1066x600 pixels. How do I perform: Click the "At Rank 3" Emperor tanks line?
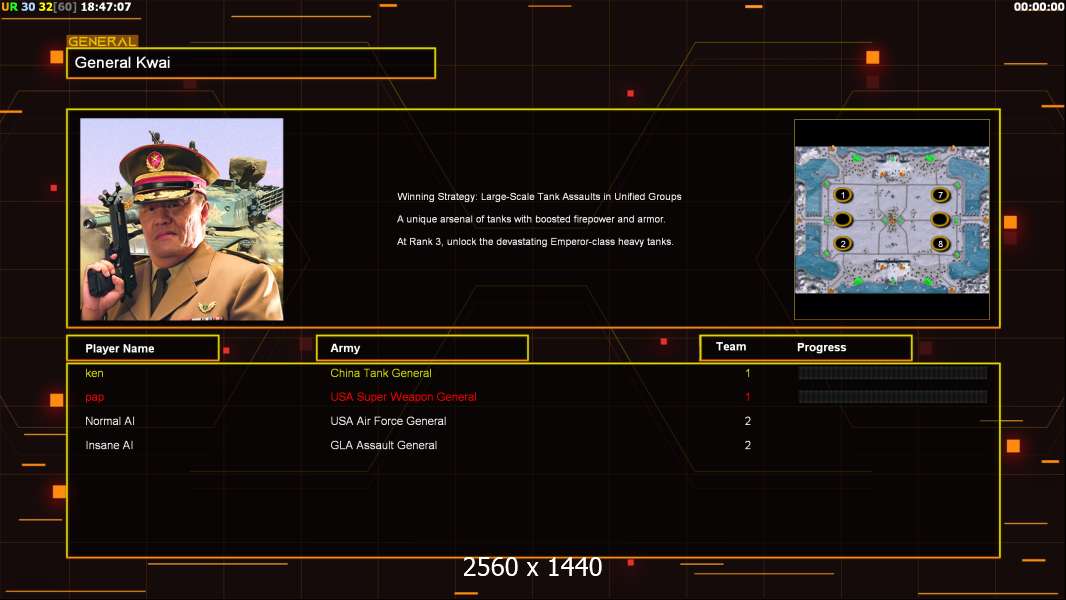click(535, 241)
